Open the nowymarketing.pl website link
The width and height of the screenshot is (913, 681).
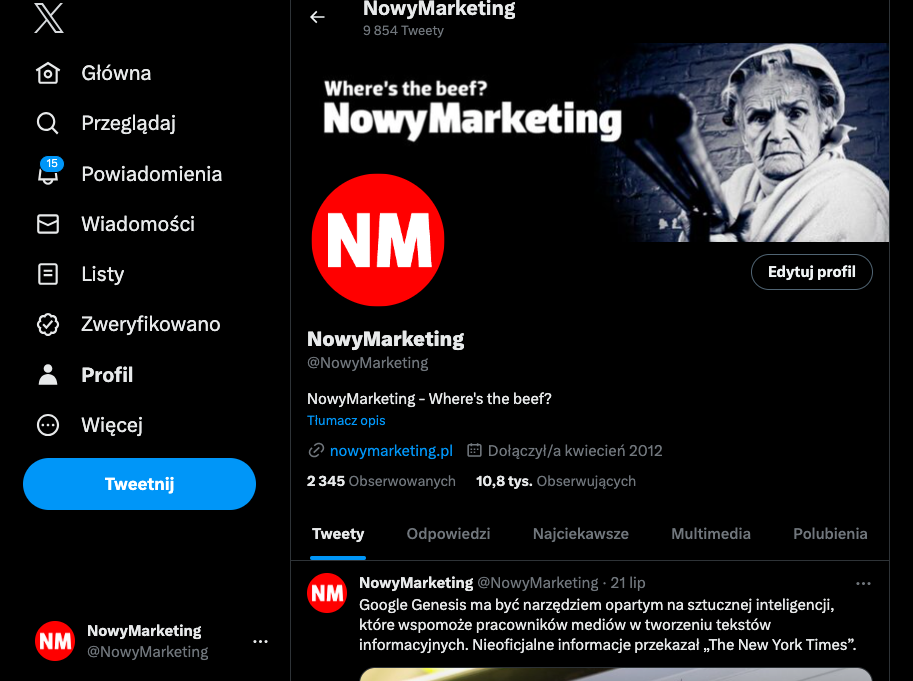391,451
